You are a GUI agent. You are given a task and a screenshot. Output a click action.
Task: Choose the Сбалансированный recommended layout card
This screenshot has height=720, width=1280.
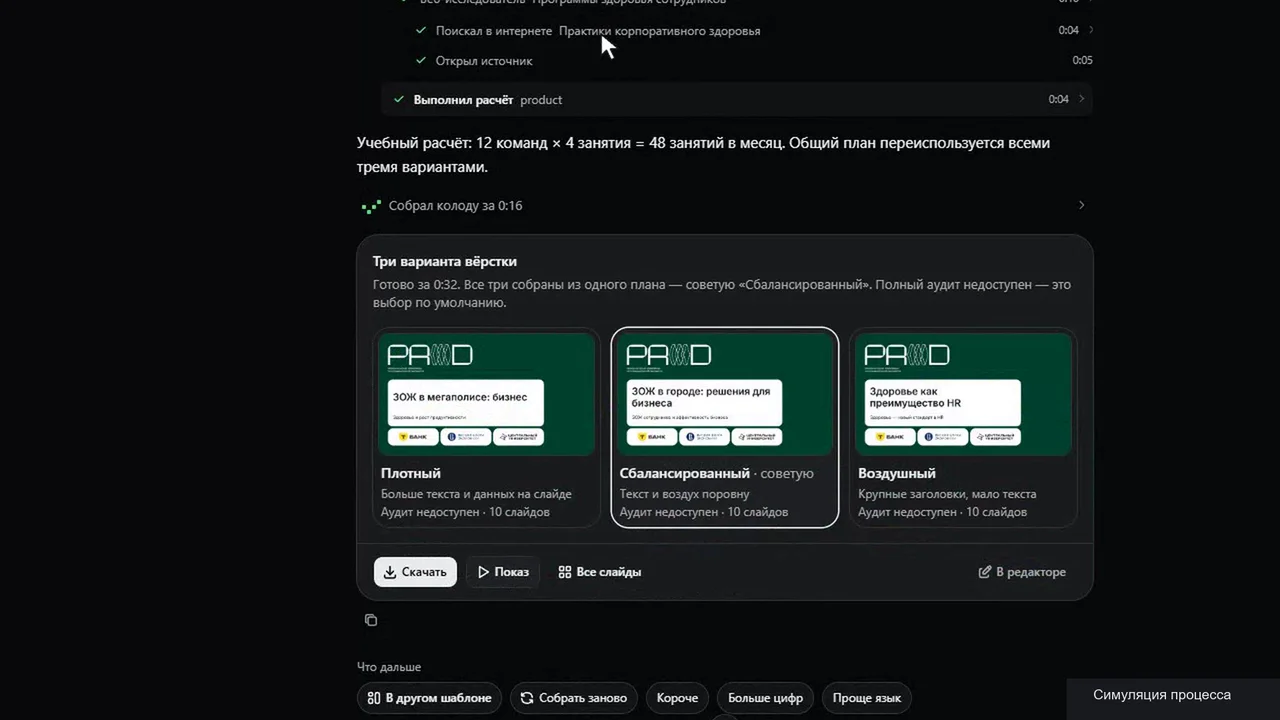[725, 427]
